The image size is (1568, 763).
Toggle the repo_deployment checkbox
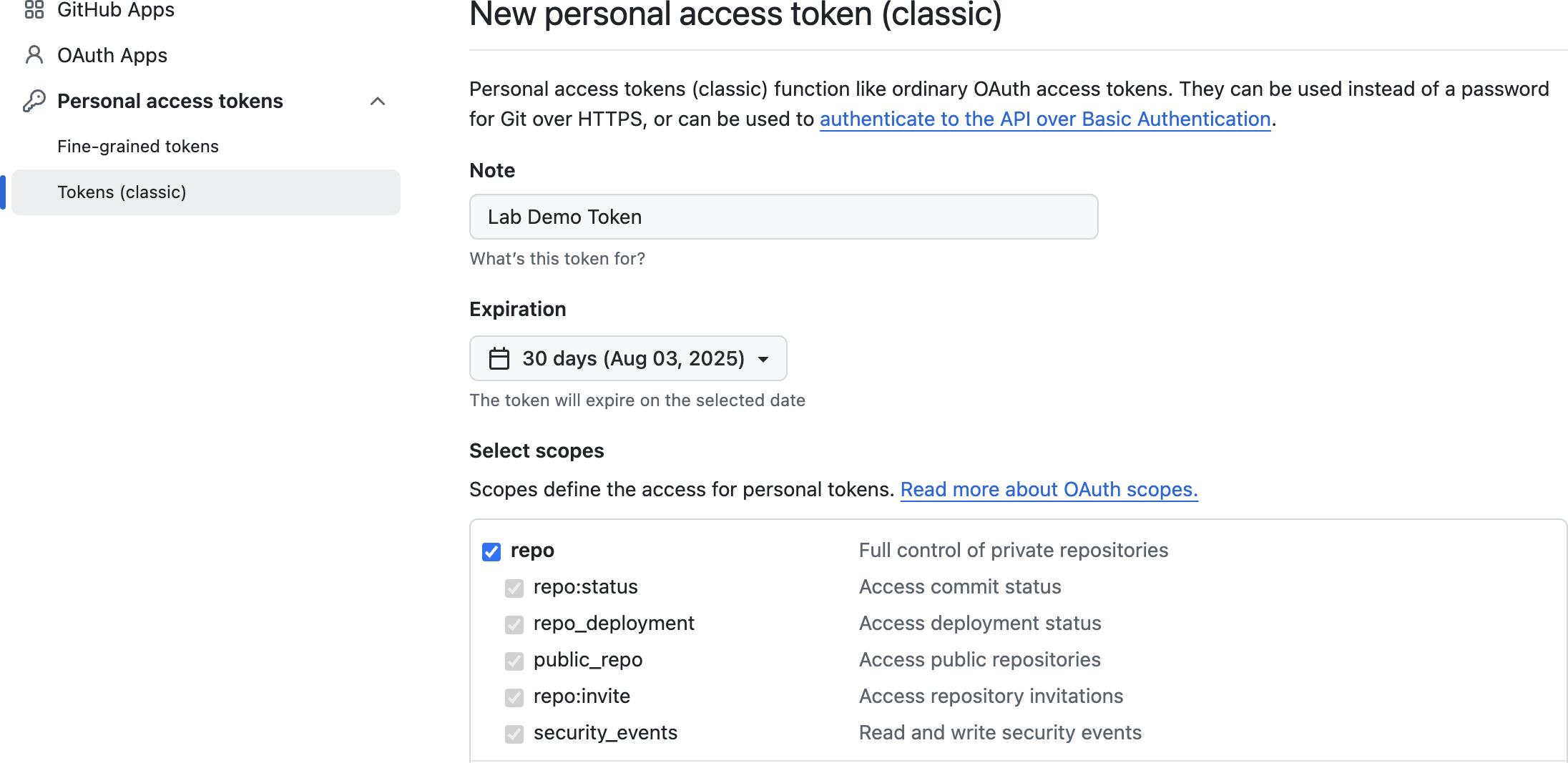[x=514, y=624]
